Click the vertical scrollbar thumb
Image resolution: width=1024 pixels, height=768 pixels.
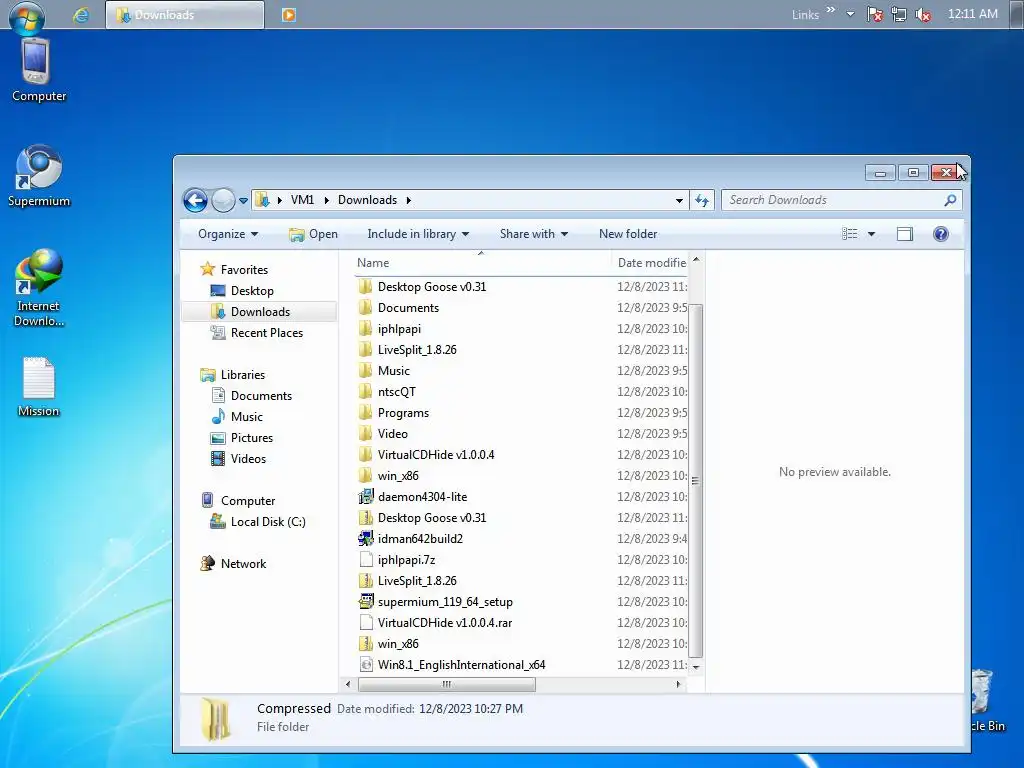[x=696, y=481]
